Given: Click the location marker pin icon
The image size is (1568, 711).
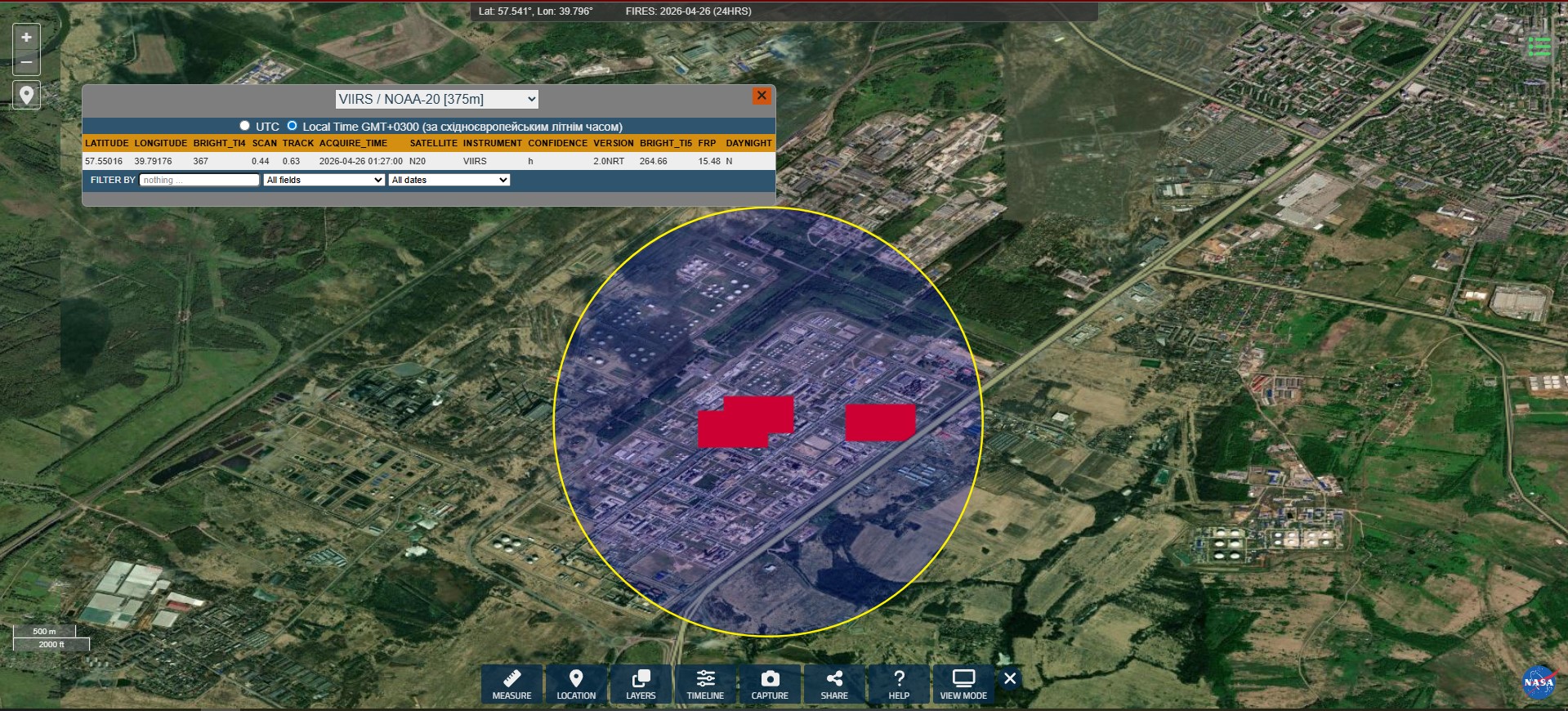Looking at the screenshot, I should [x=26, y=95].
